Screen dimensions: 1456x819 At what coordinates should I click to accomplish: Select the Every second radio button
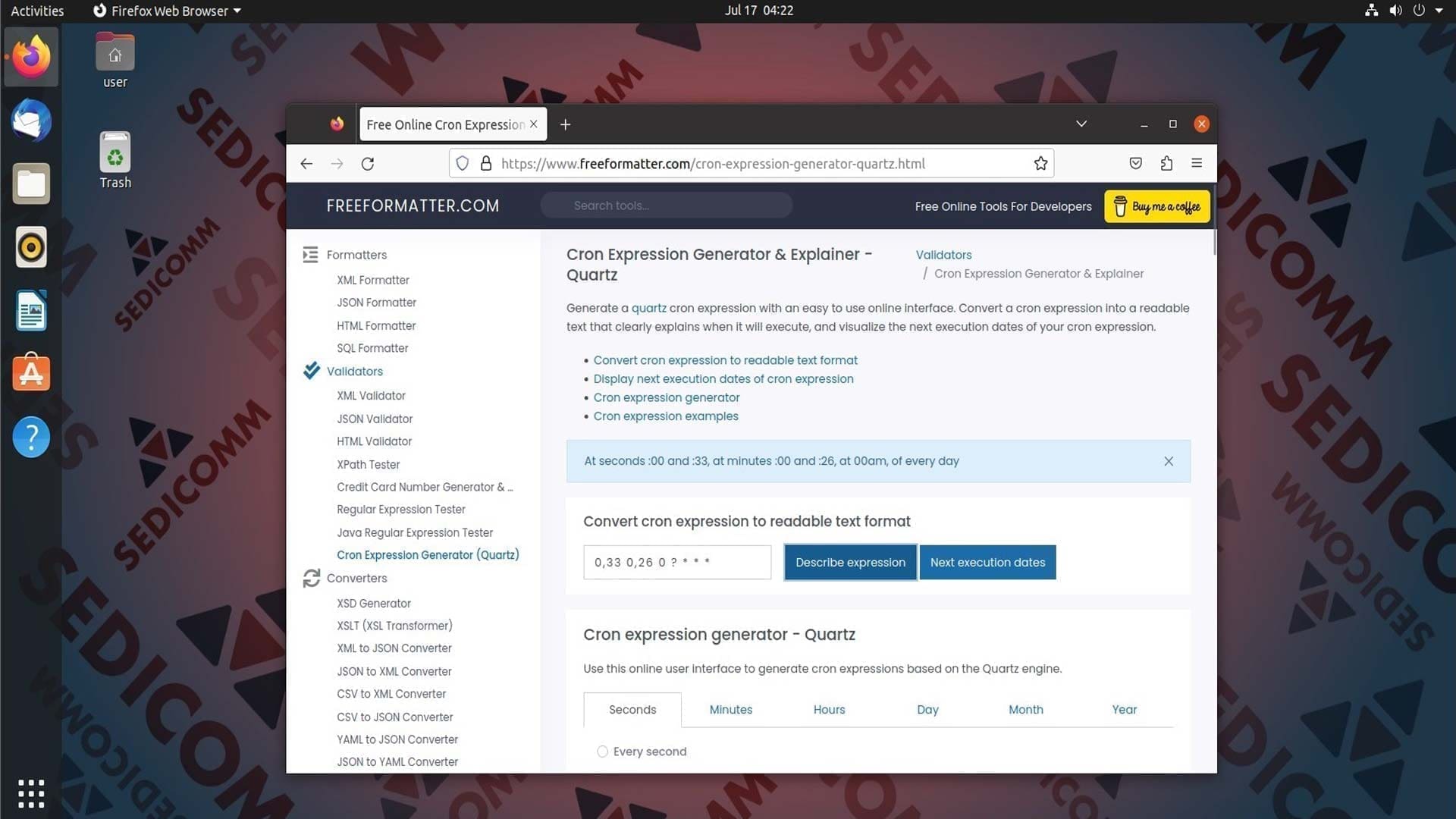point(602,752)
